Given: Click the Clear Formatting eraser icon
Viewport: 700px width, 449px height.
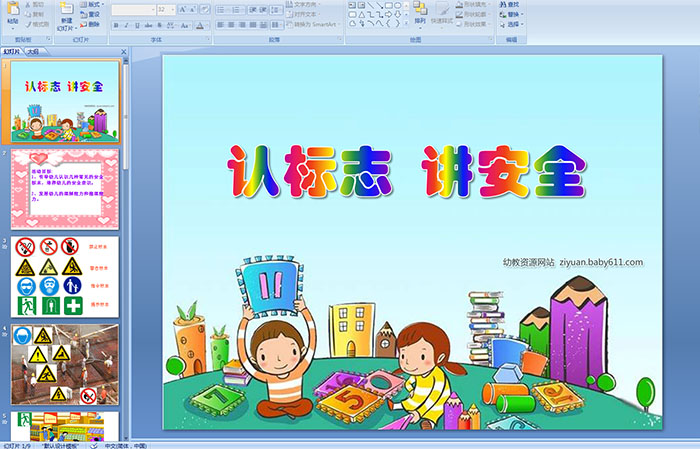Looking at the screenshot, I should coord(205,9).
